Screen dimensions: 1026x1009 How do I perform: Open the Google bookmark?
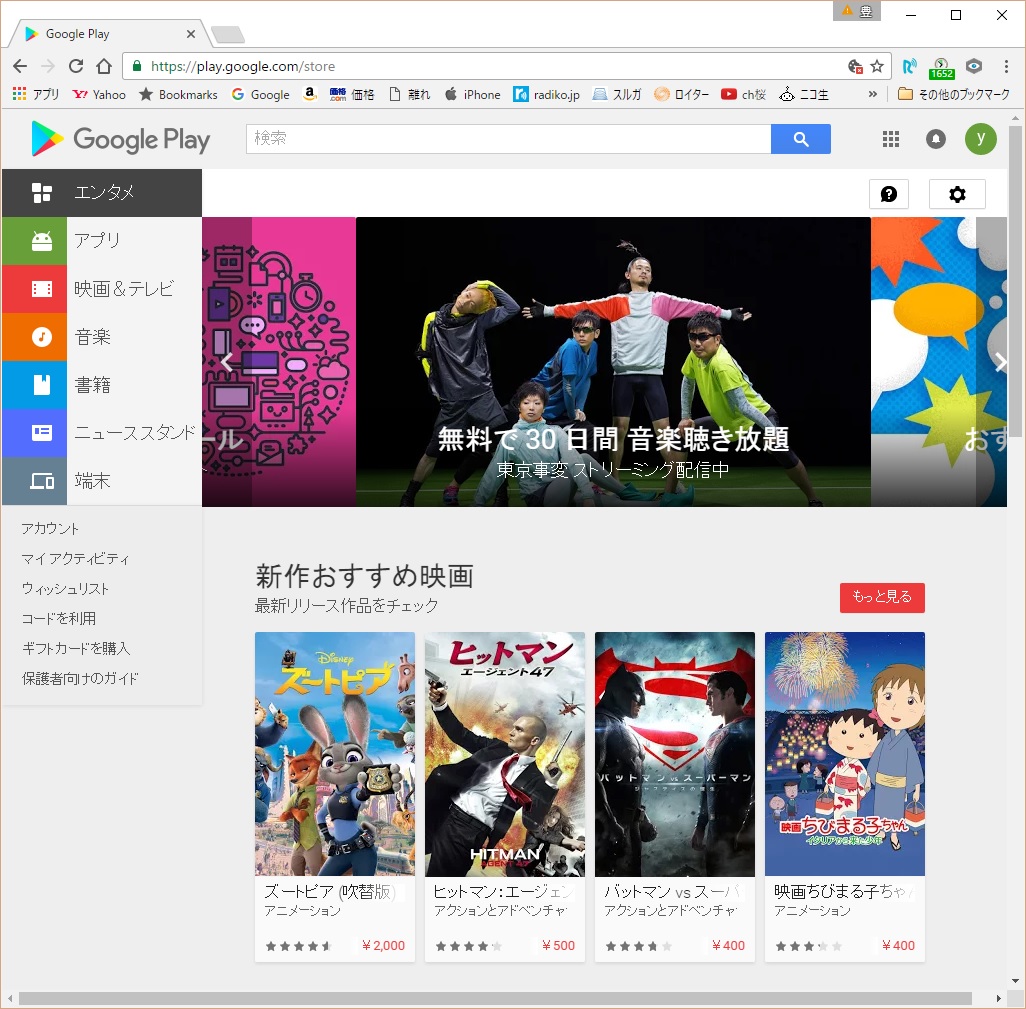point(260,94)
